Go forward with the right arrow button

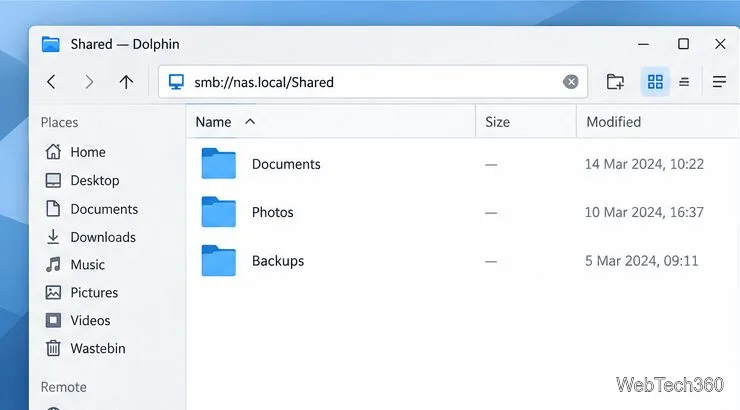point(89,82)
